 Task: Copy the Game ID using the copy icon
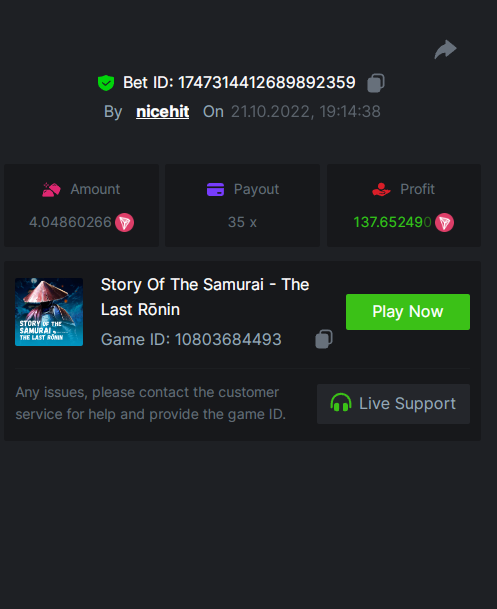324,339
